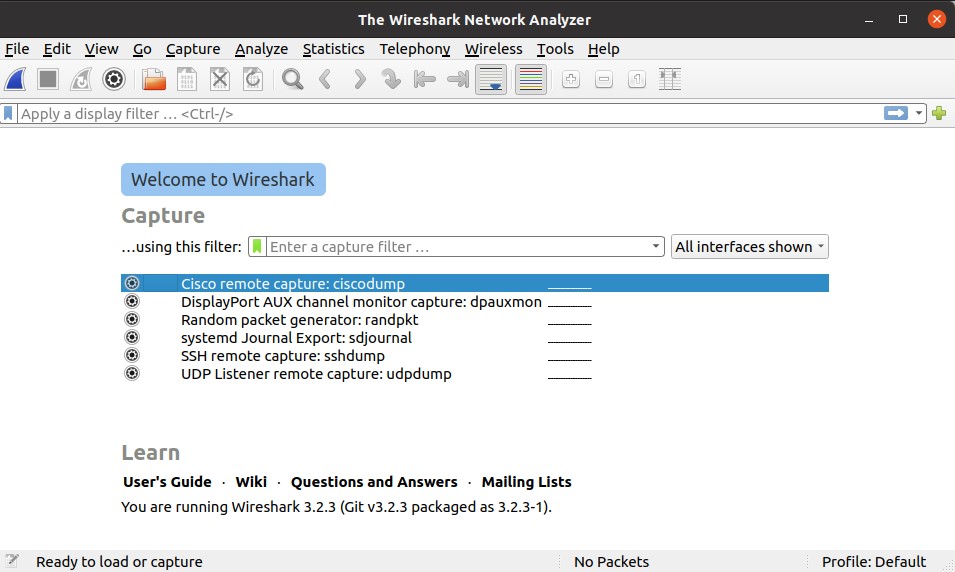Open ciscodump interface settings gear icon
Image resolution: width=955 pixels, height=572 pixels.
132,283
